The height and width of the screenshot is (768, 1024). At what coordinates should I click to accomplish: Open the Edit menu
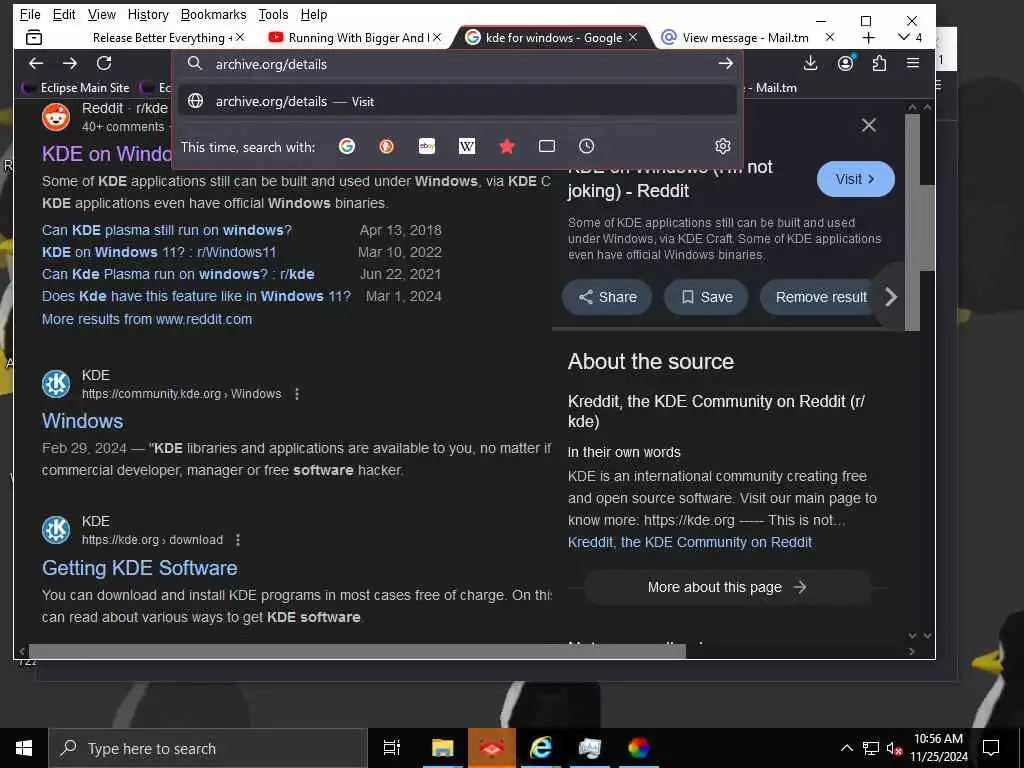tap(64, 14)
